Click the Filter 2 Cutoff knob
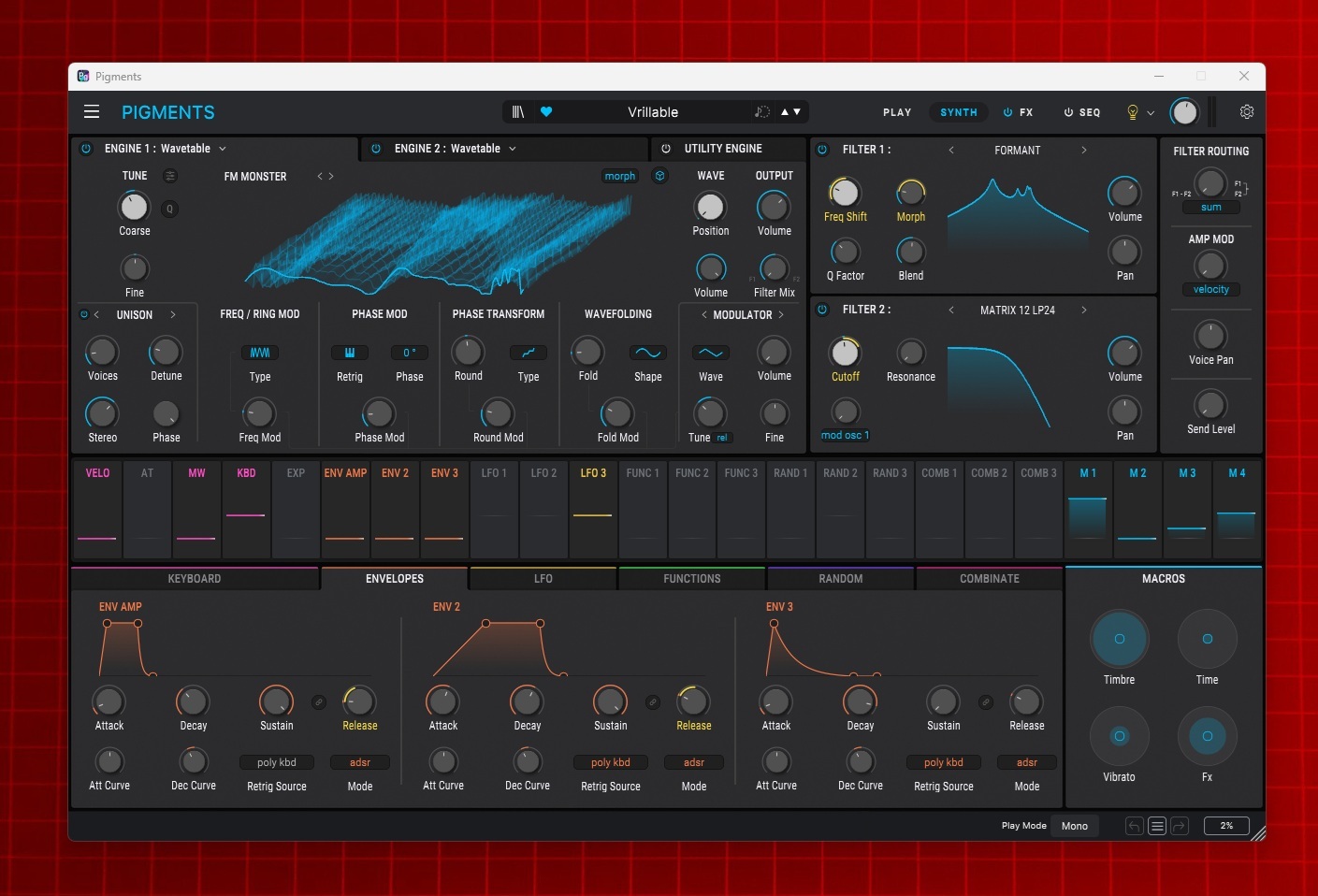 click(845, 353)
